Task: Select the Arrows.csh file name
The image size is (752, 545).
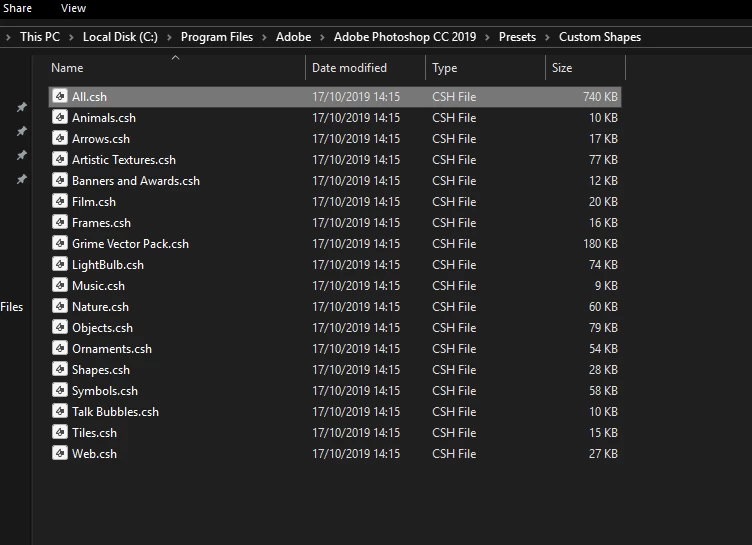Action: click(101, 139)
